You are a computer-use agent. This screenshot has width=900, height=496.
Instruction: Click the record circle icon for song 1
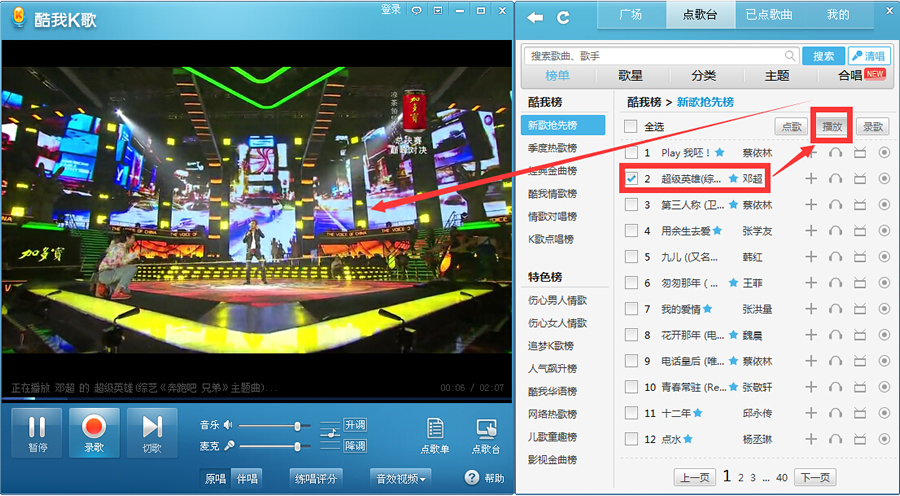click(884, 153)
